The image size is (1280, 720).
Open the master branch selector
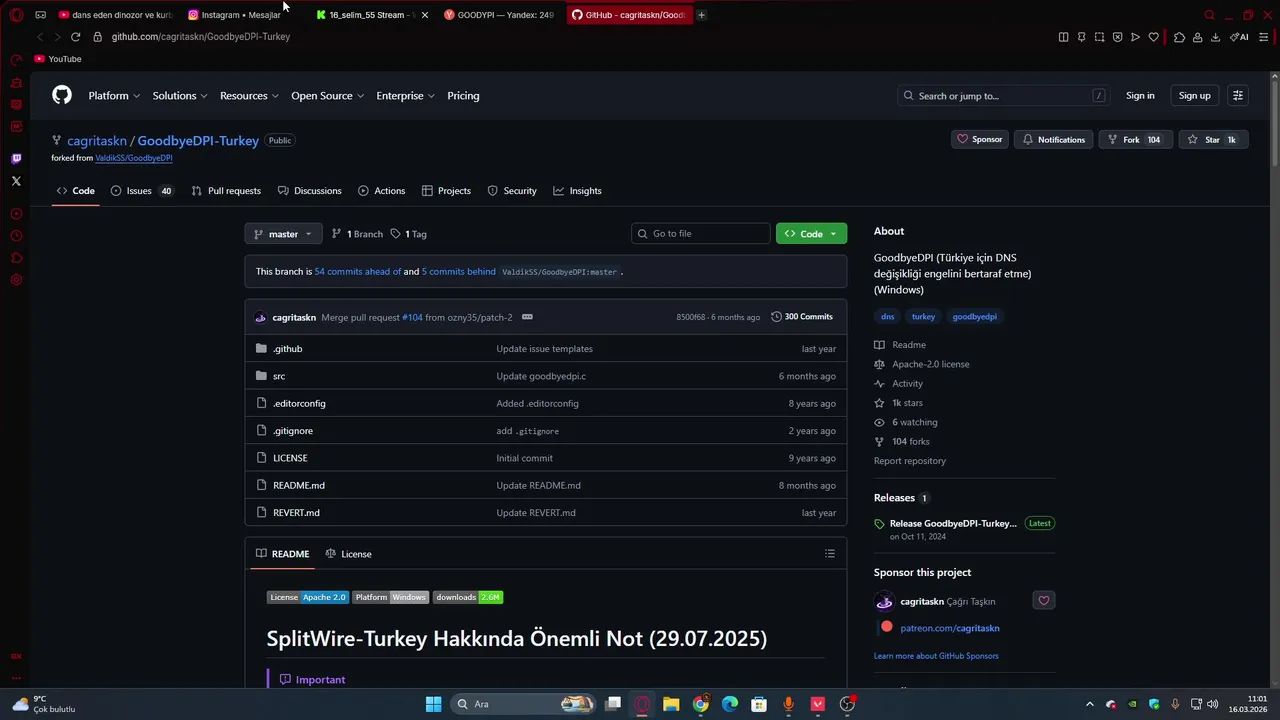[x=283, y=234]
